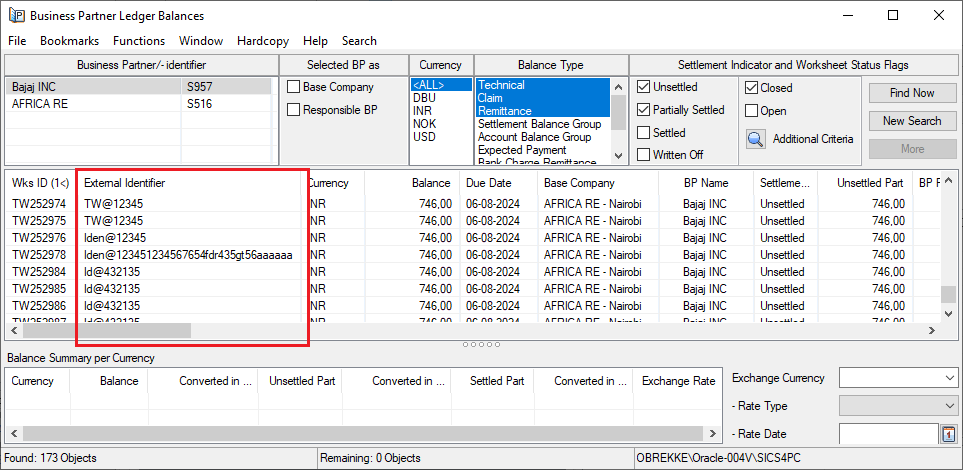Uncheck the Closed status checkbox
Viewport: 963px width, 470px height.
click(752, 88)
